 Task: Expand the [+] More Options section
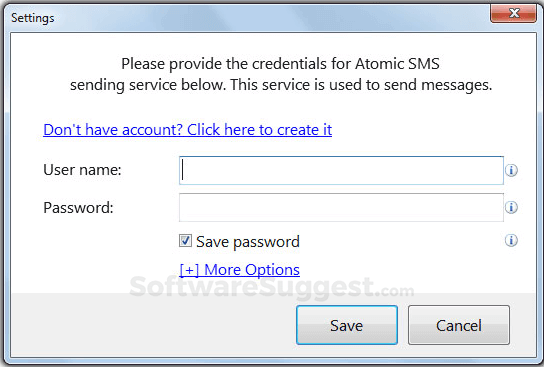[x=239, y=270]
